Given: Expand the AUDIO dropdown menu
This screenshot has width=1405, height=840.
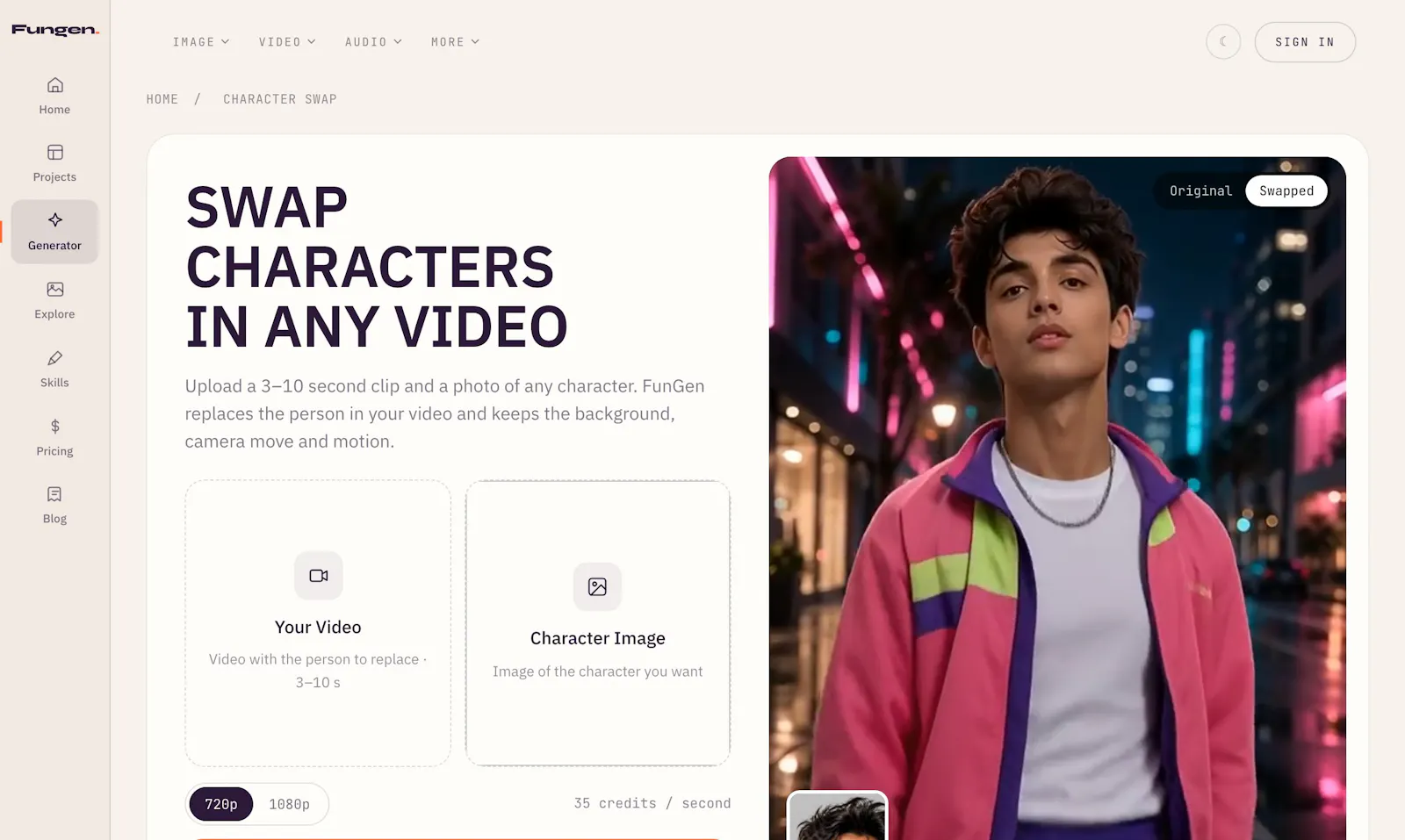Looking at the screenshot, I should coord(373,42).
